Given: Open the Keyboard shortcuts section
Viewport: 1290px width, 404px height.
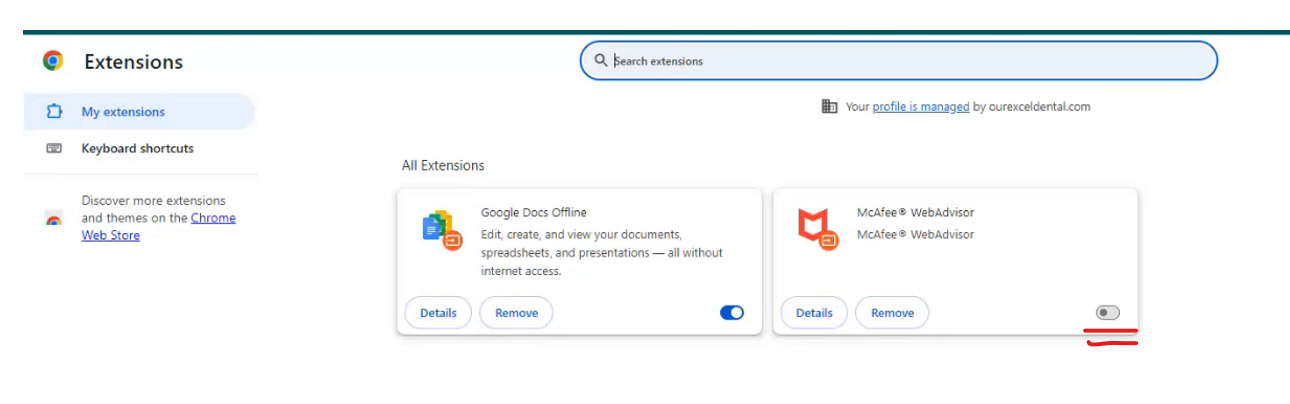Looking at the screenshot, I should coord(139,148).
